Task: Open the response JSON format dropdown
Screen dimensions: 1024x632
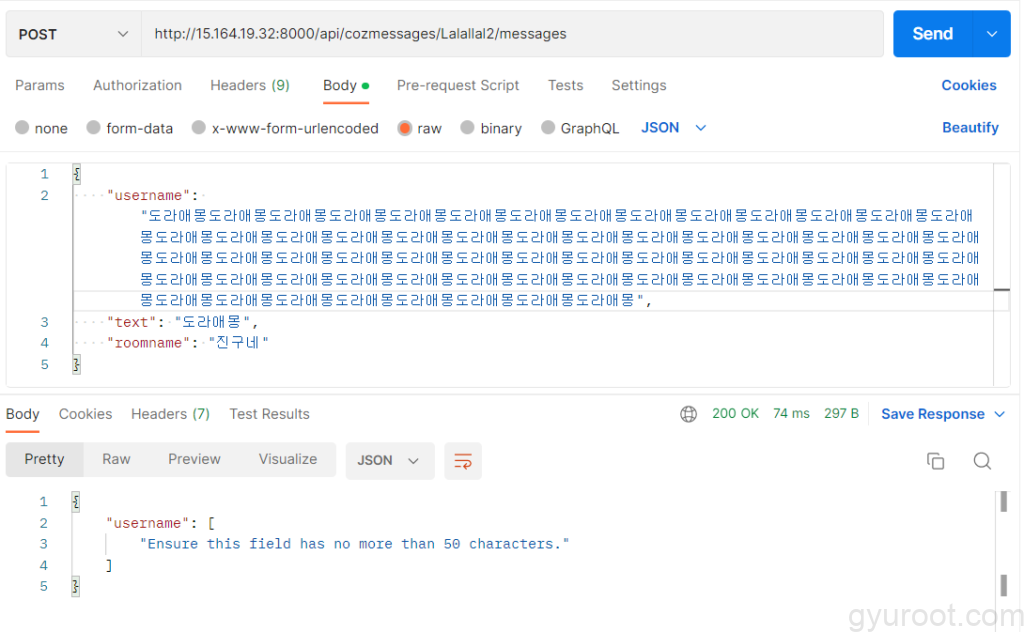Action: [x=390, y=461]
